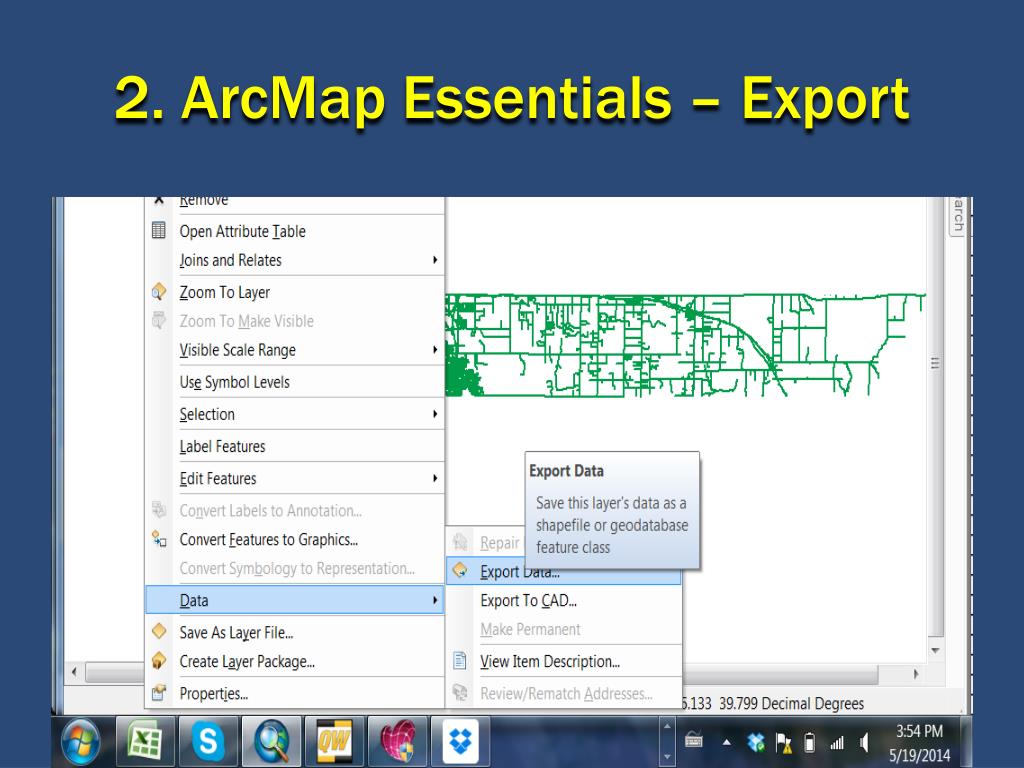The height and width of the screenshot is (768, 1024).
Task: Expand the Visible Scale Range submenu arrow
Action: tap(435, 349)
